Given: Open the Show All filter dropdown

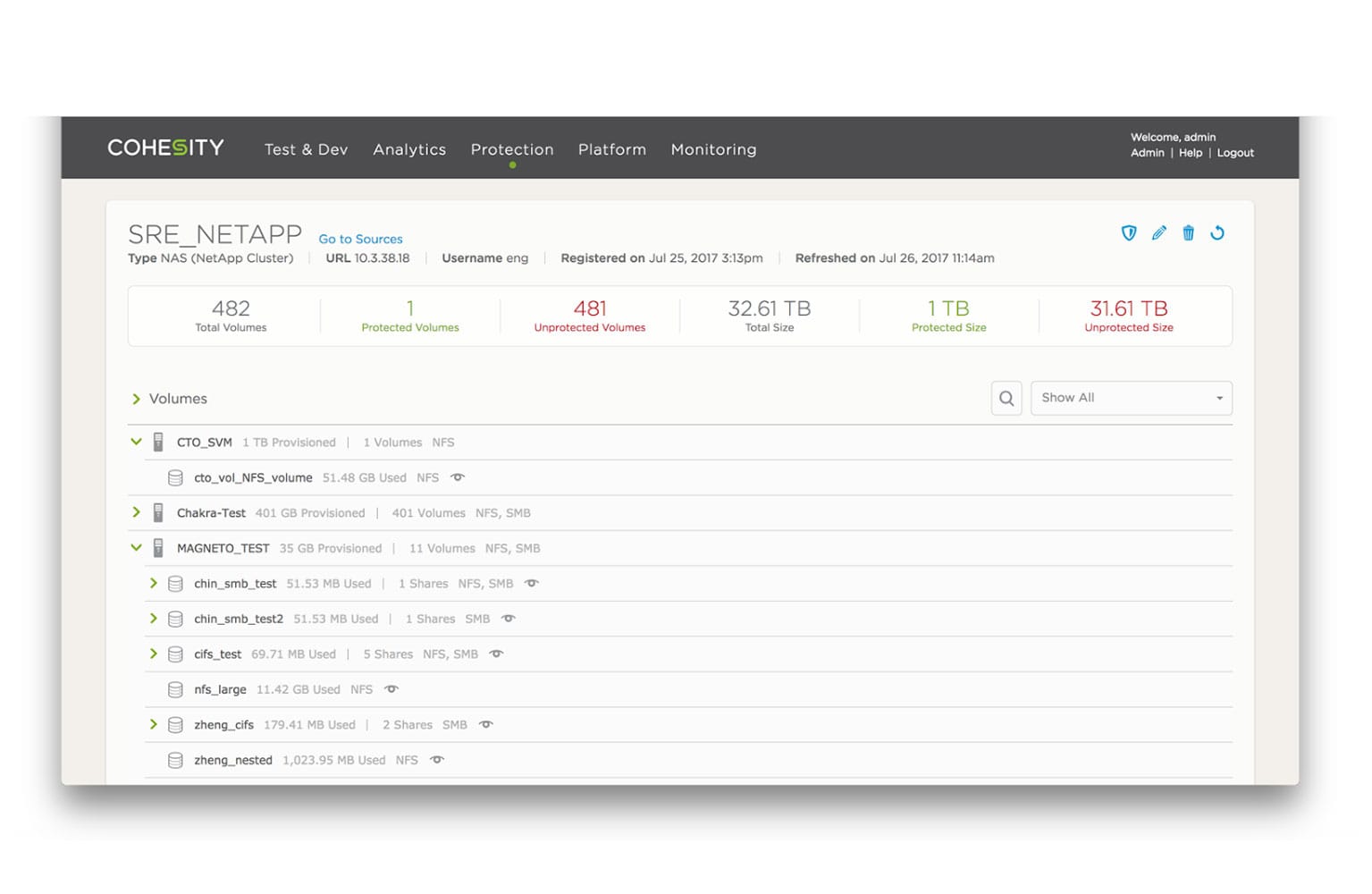Looking at the screenshot, I should tap(1131, 399).
